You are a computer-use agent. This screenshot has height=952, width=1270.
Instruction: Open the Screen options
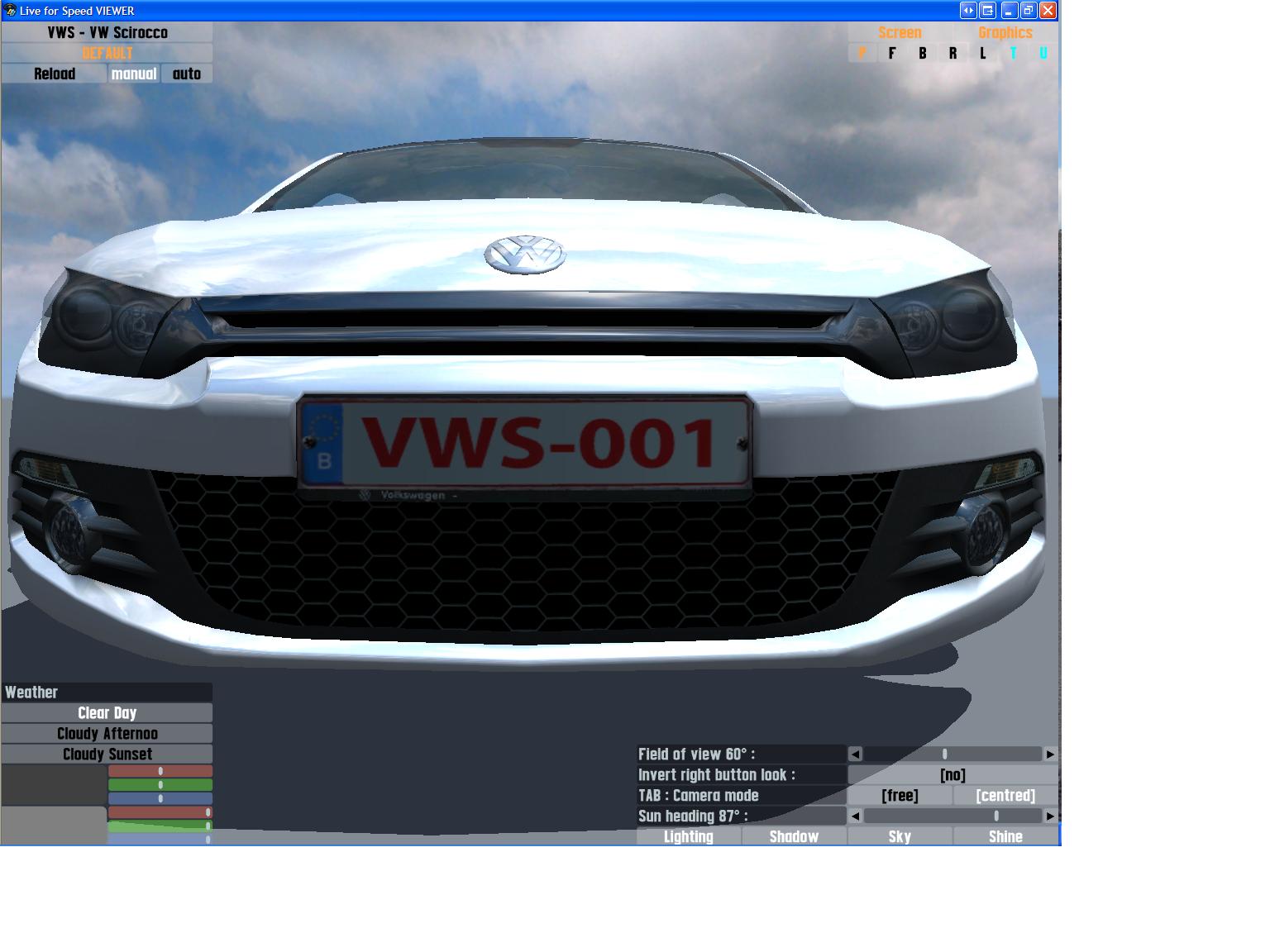point(900,32)
